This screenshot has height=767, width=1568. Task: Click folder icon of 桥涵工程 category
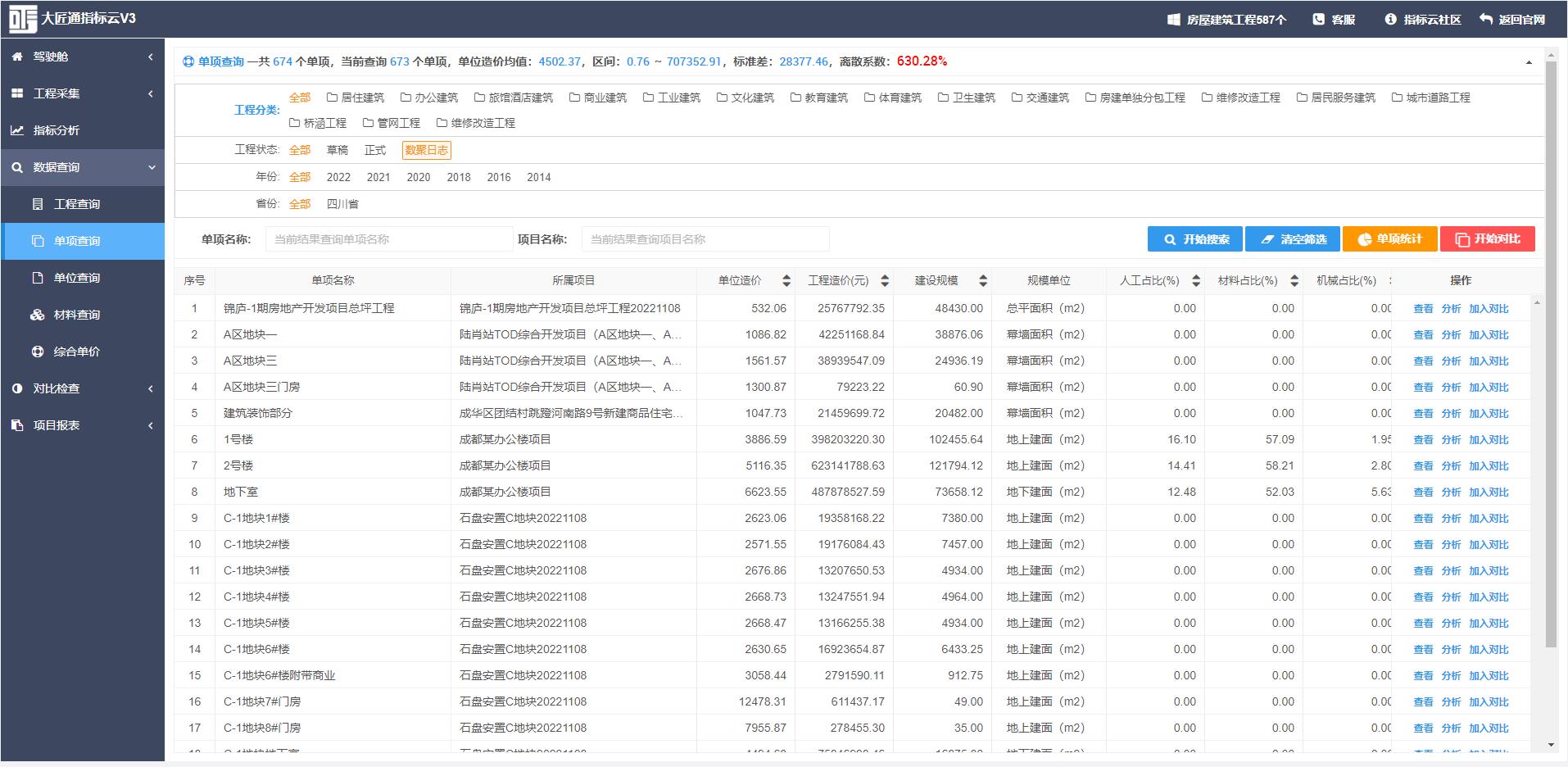click(295, 123)
